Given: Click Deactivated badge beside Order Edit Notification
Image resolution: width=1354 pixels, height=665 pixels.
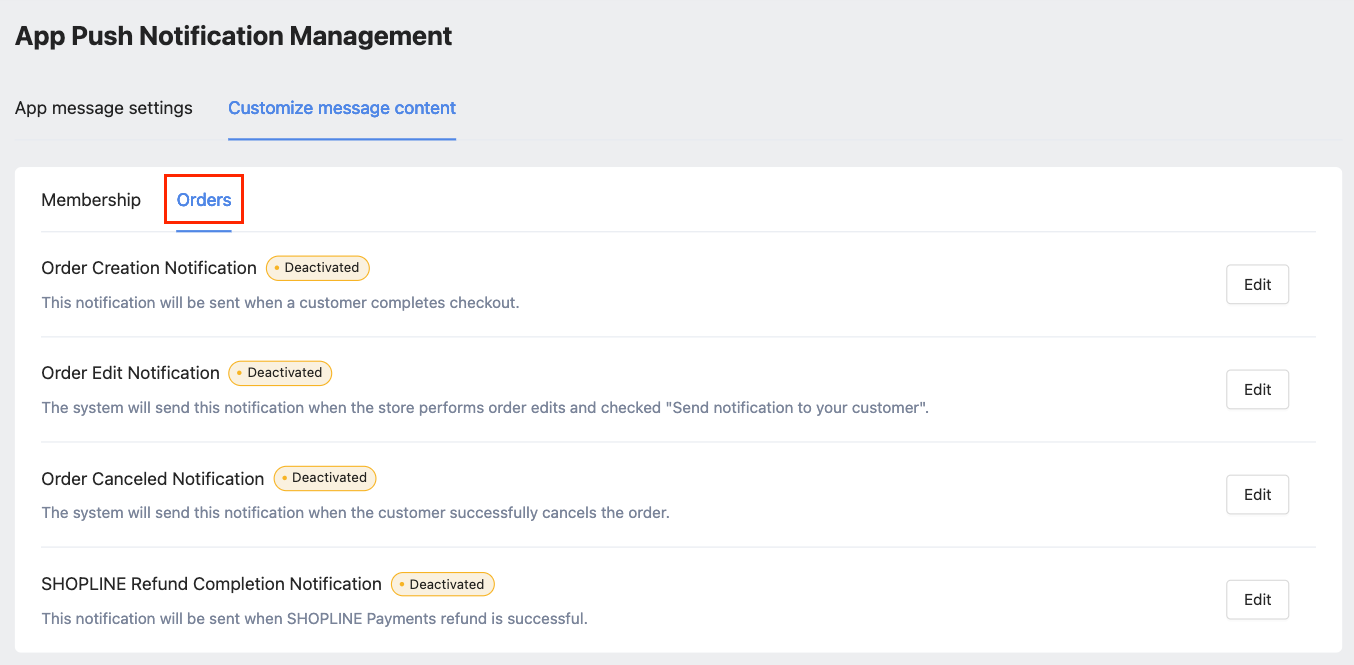Looking at the screenshot, I should point(280,373).
